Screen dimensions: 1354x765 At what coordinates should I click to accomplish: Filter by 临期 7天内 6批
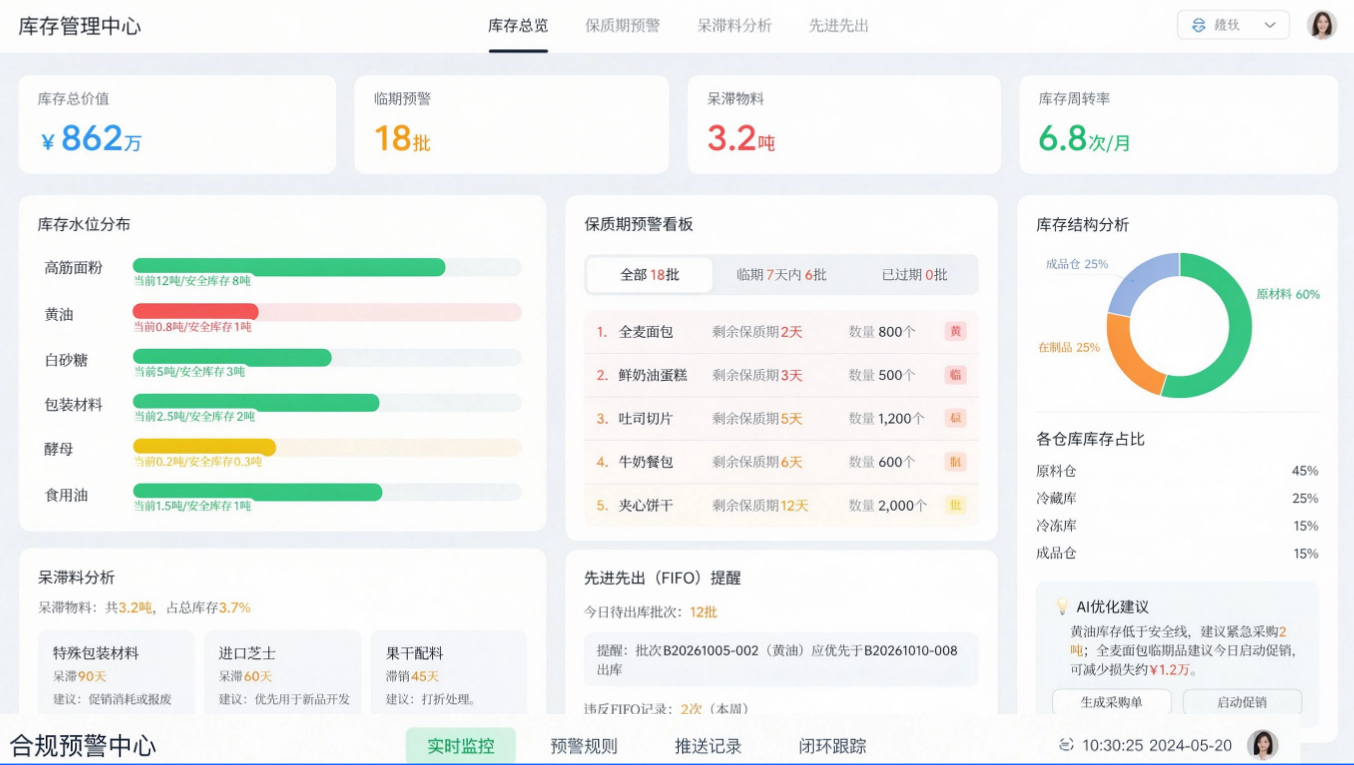click(781, 275)
